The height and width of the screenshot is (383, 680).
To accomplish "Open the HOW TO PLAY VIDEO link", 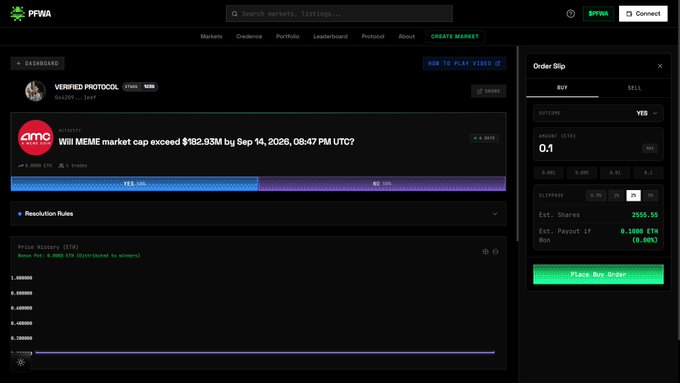I will (464, 63).
